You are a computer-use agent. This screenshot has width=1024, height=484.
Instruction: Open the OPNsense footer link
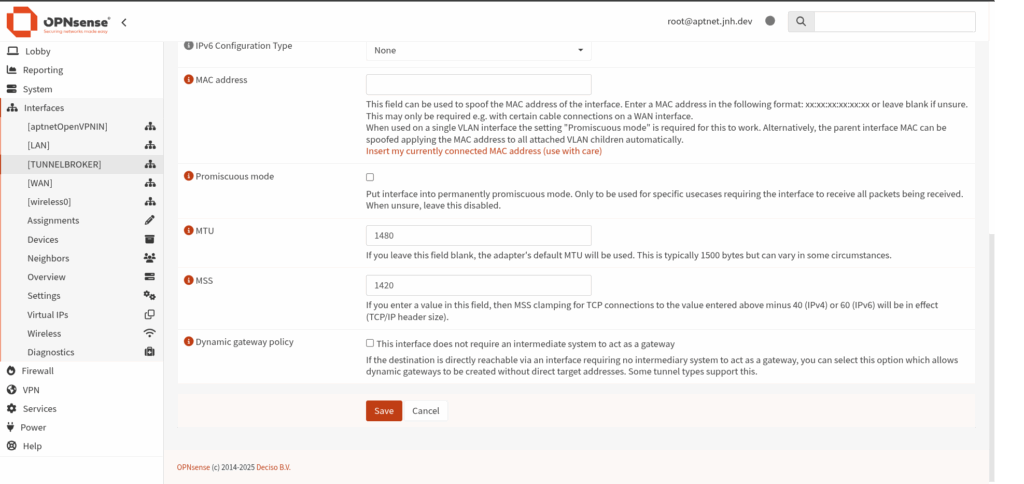pos(193,468)
